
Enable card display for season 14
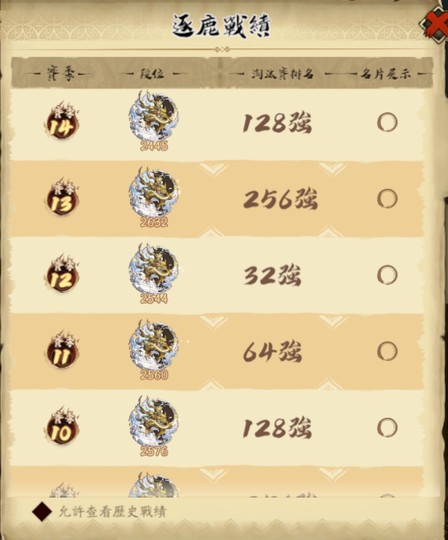(x=387, y=122)
